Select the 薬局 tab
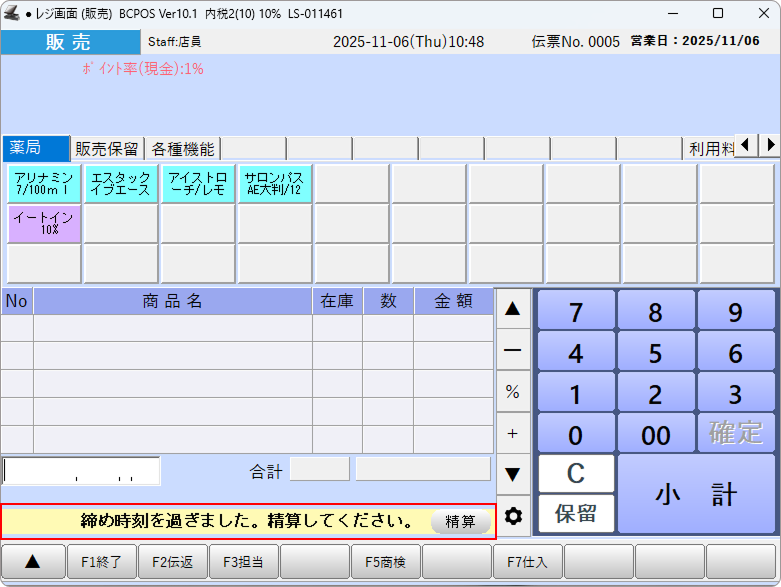Screen dimensions: 781x587 (35, 148)
